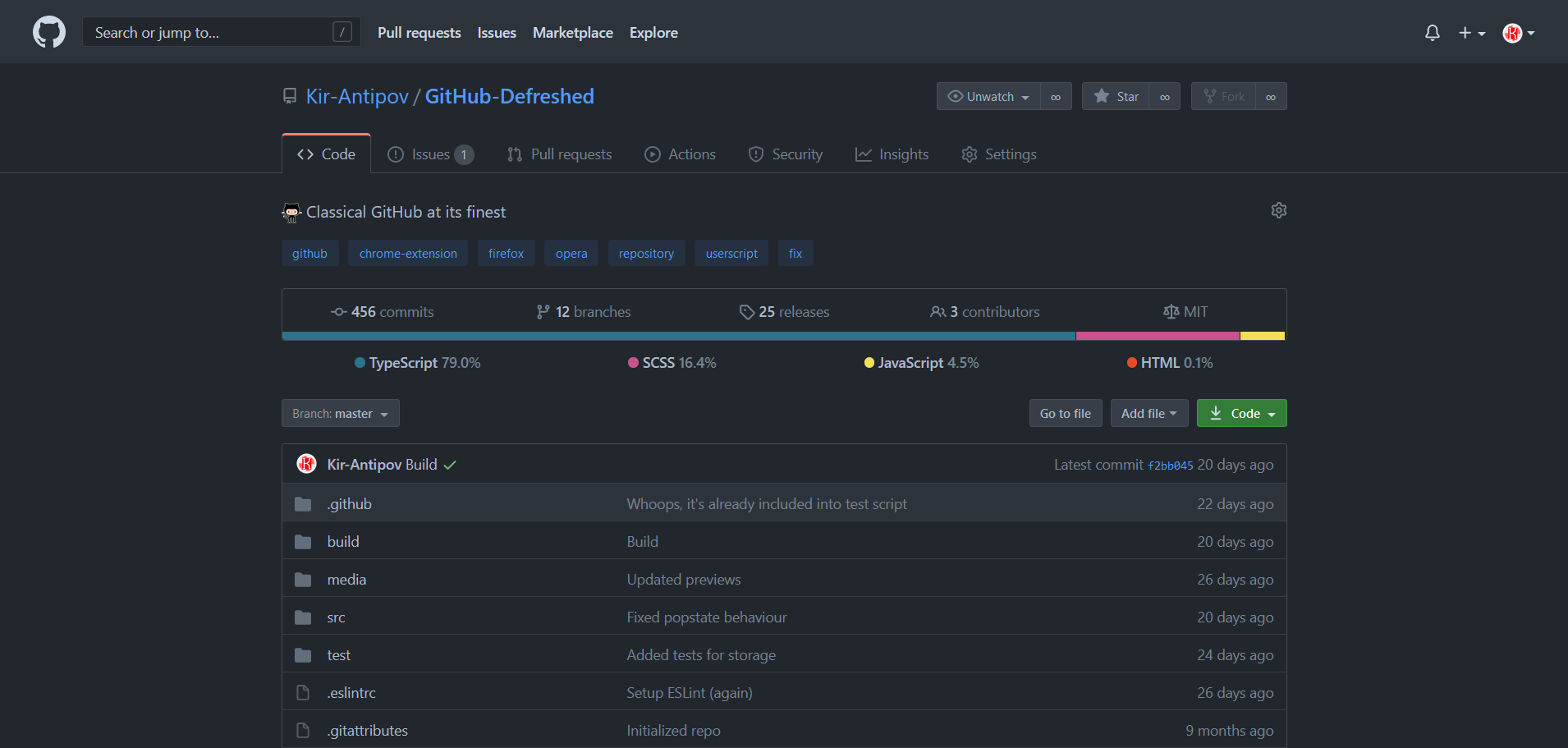
Task: Open the Insights tab
Action: [x=892, y=154]
